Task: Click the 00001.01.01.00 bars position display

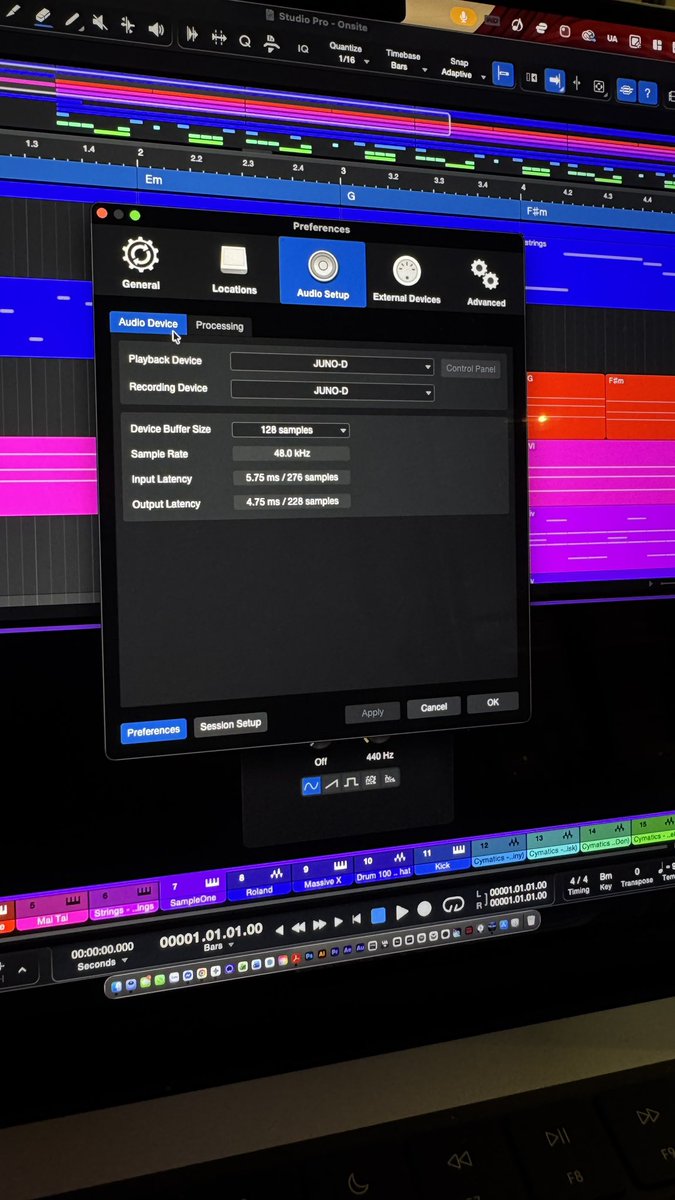Action: [211, 934]
